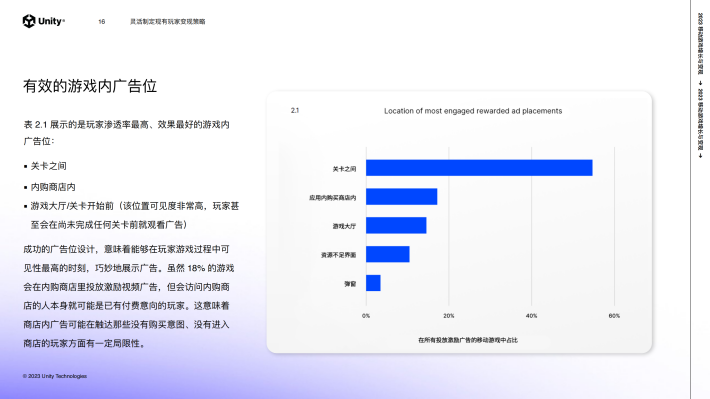Click the 关卡之间 blue bar in chart
The height and width of the screenshot is (399, 710).
click(479, 168)
